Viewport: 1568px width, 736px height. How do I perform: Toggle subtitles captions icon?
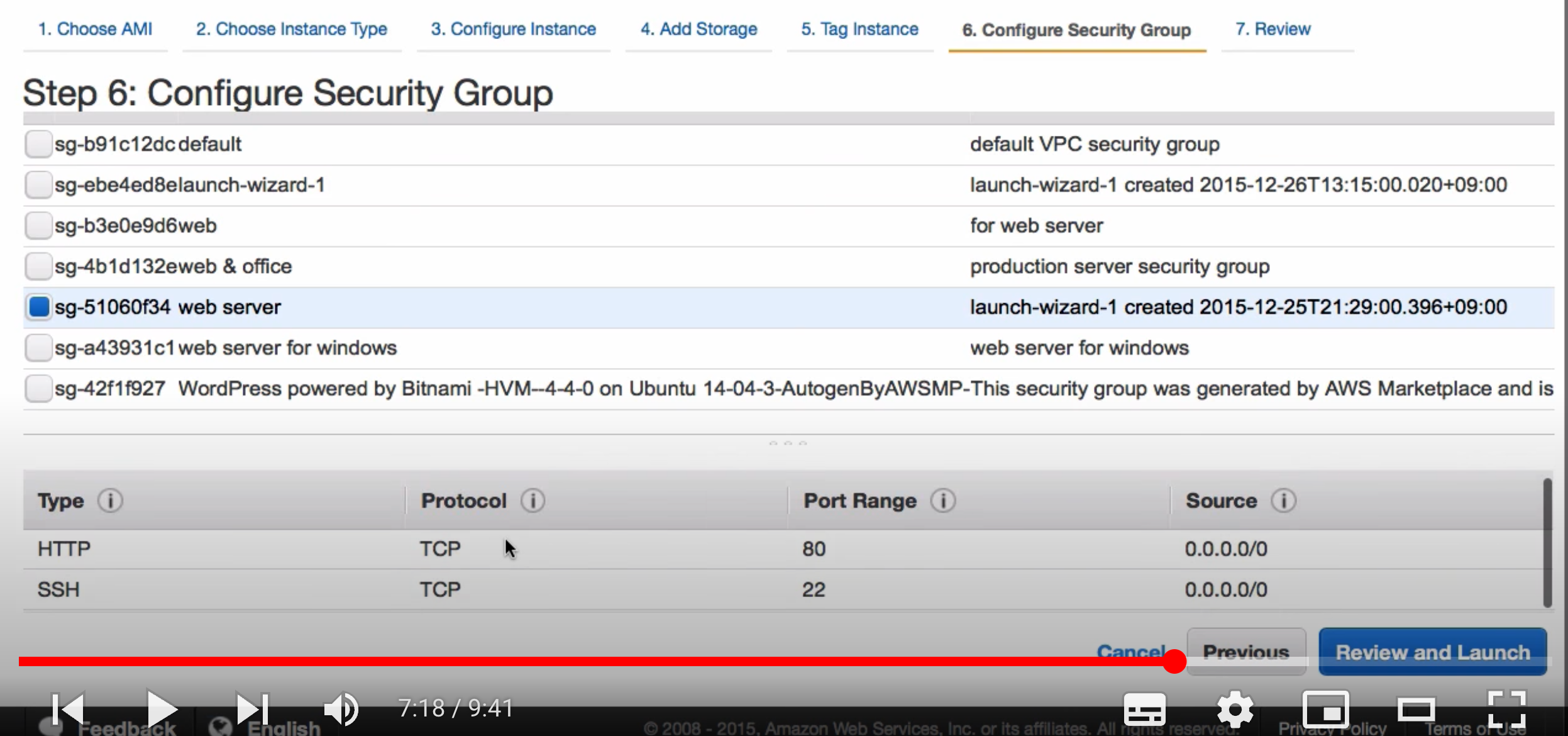(1144, 710)
